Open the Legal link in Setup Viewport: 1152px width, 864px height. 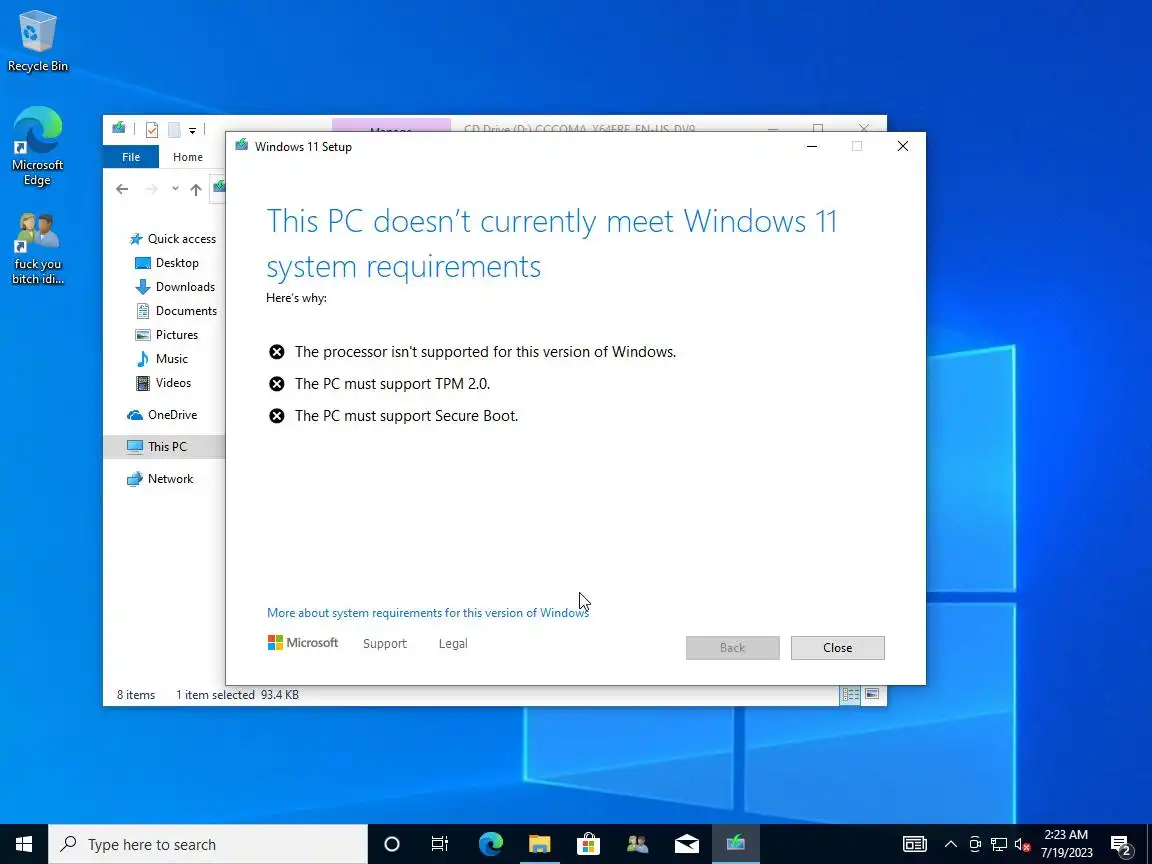[x=453, y=644]
